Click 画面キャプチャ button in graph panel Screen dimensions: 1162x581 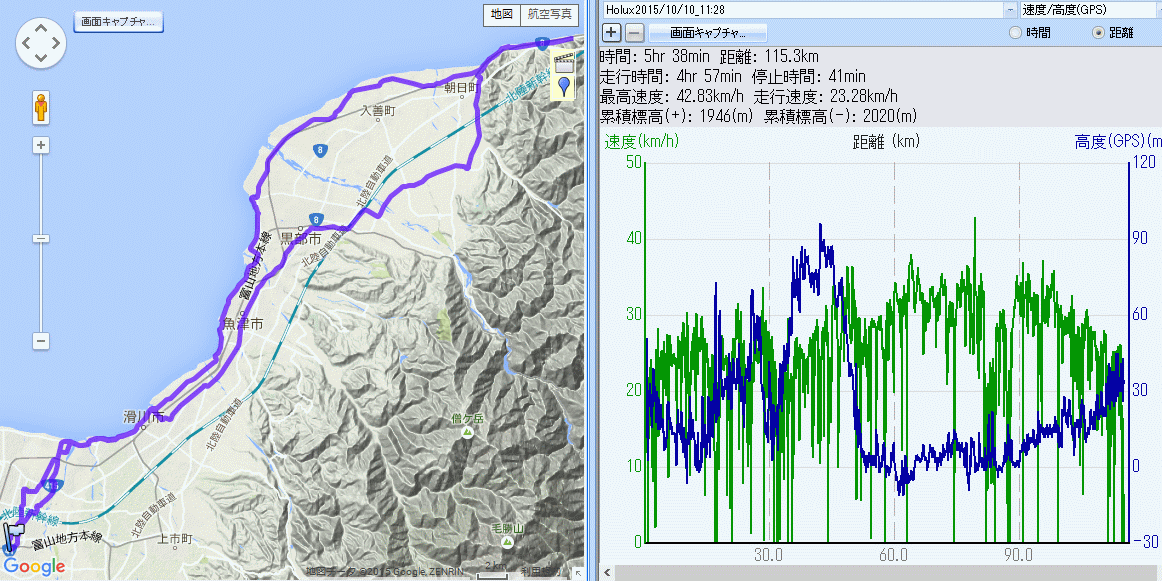point(707,32)
